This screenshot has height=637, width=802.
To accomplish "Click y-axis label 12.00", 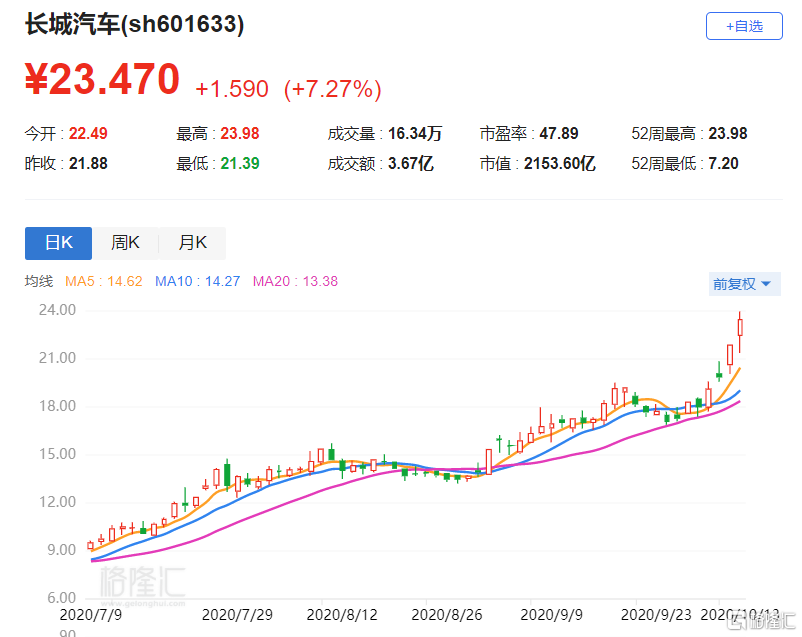I will click(57, 502).
